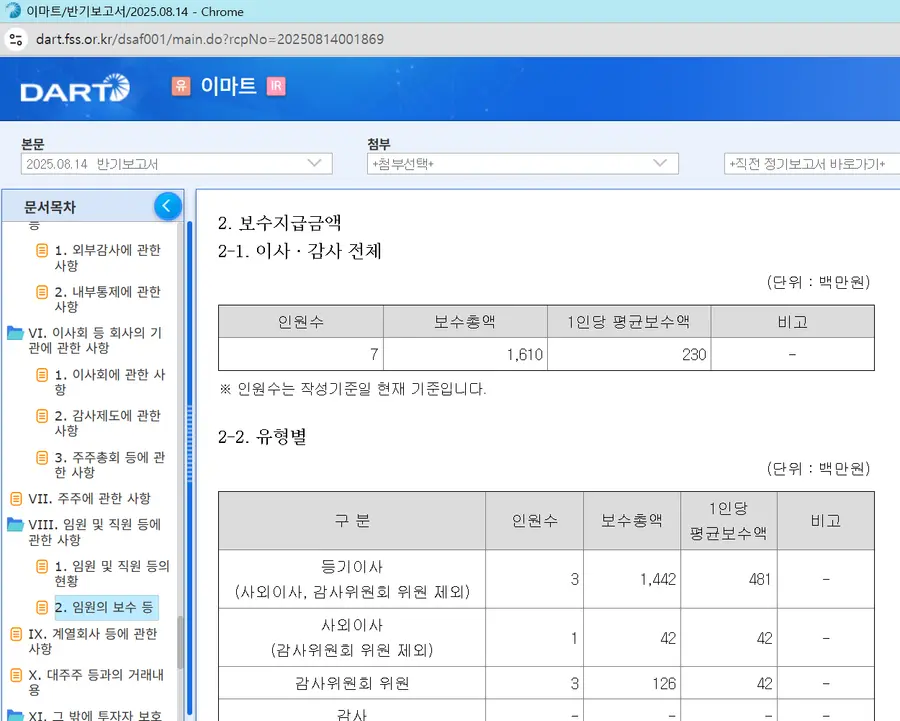
Task: Open the 첨부선택 attachment dropdown
Action: pos(522,164)
